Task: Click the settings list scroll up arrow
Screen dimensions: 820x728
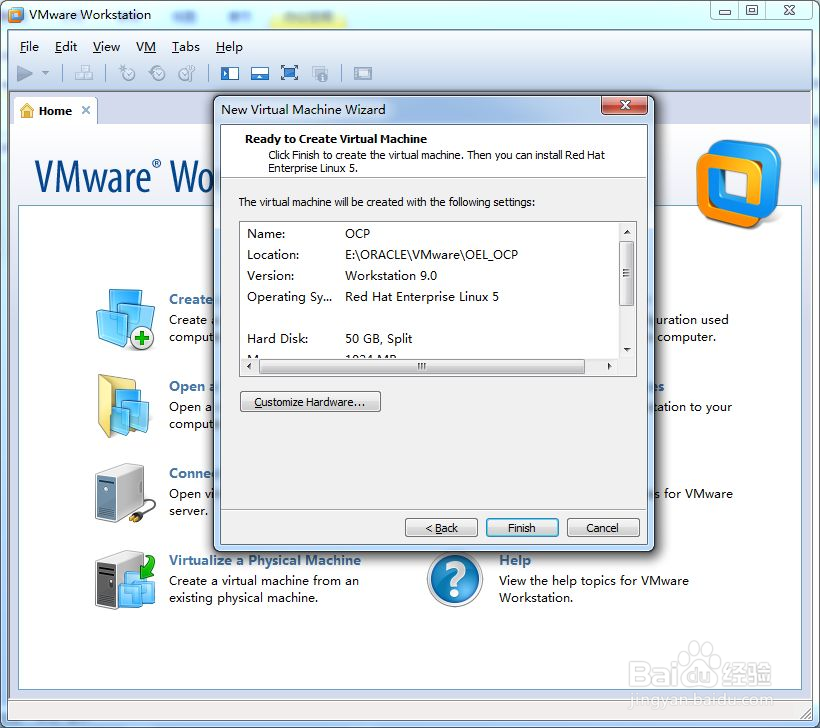Action: click(x=627, y=232)
